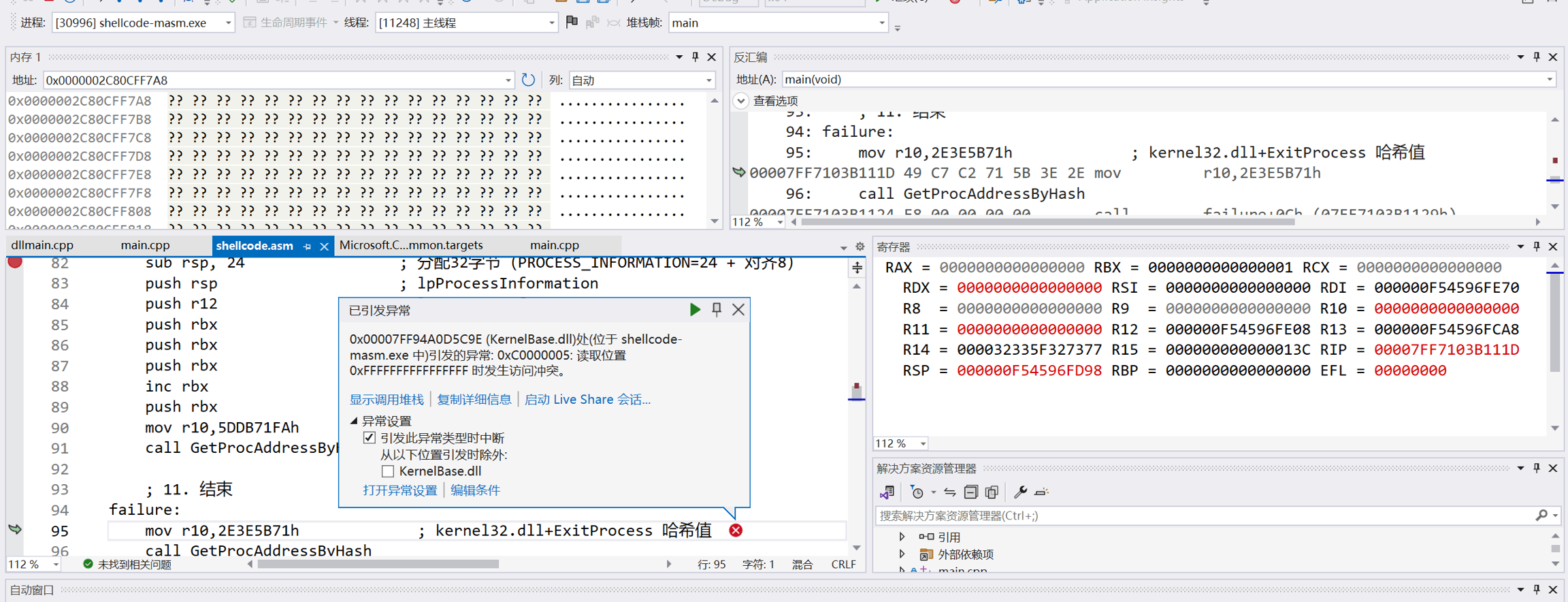Viewport: 1568px width, 602px height.
Task: Expand the viewing options in Disassembly
Action: pyautogui.click(x=741, y=101)
